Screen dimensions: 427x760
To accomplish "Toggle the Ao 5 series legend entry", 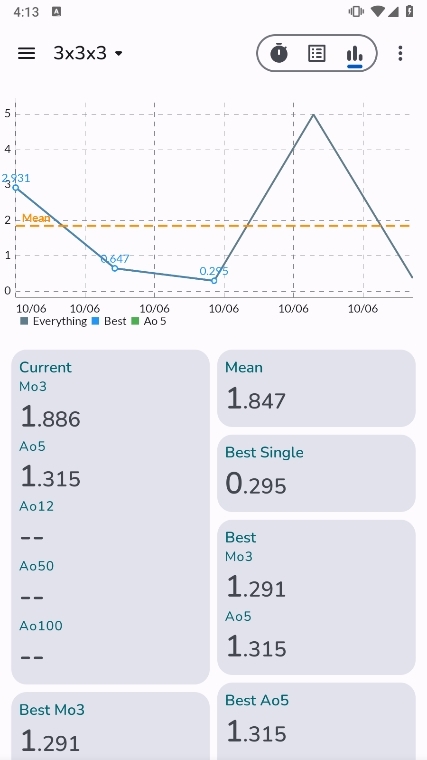I will [x=149, y=321].
